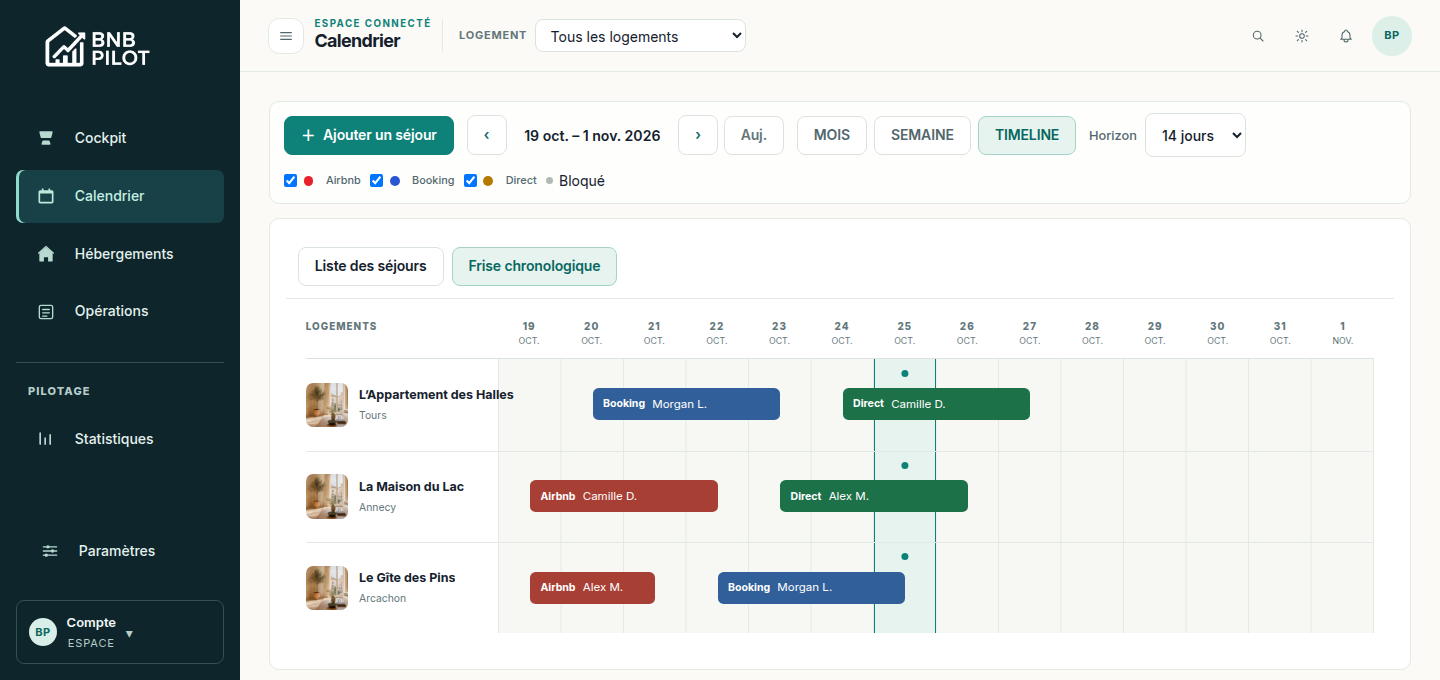Click the red Airbnb color dot
This screenshot has width=1440, height=680.
coord(309,181)
